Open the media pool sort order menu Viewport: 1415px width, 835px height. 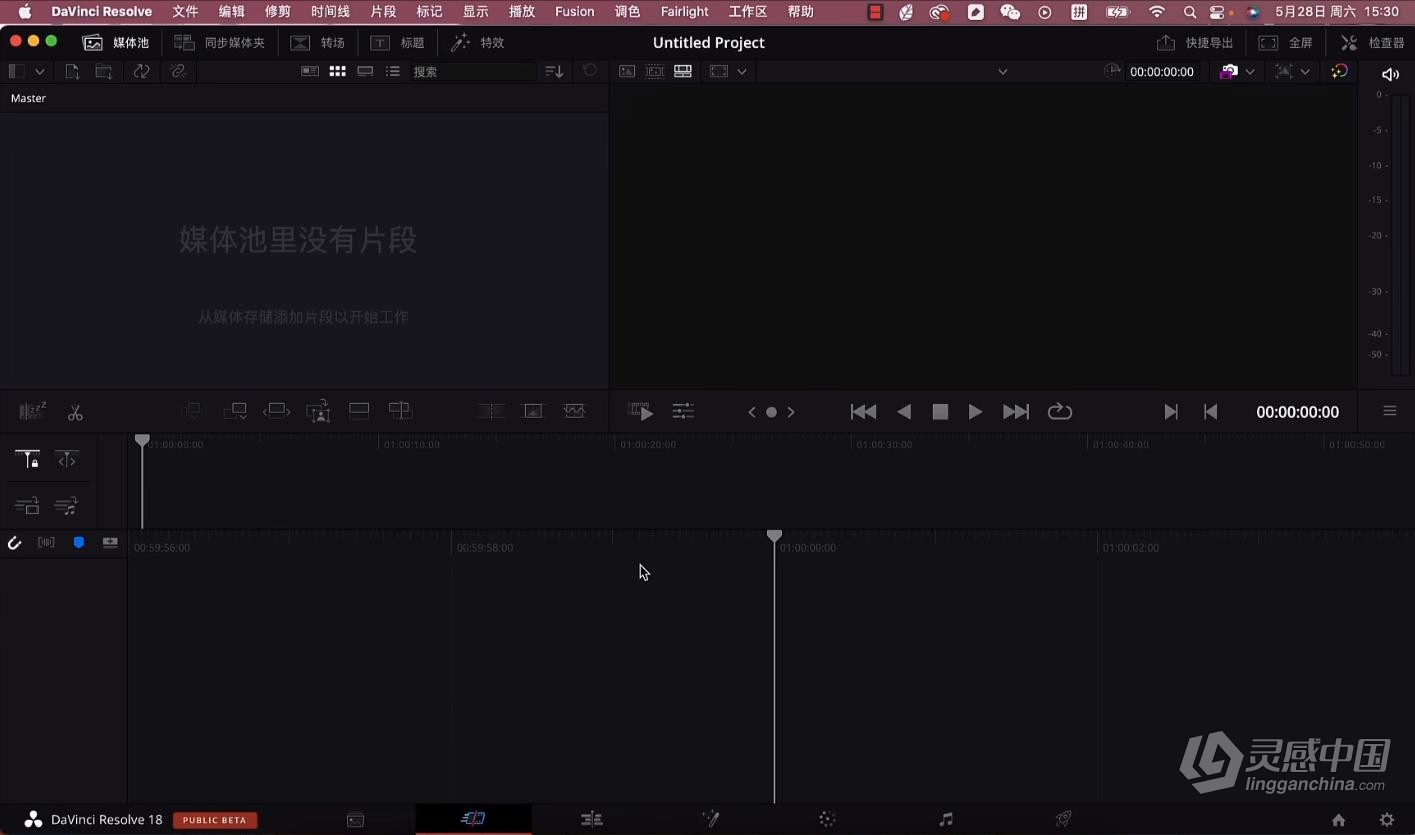click(x=554, y=71)
